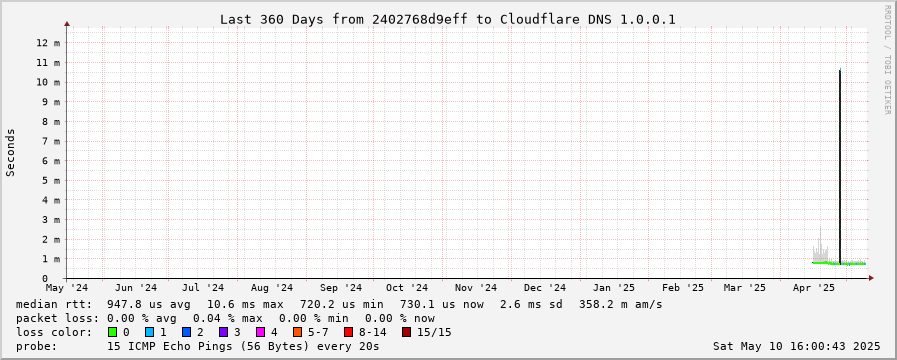Screen dimensions: 897x360
Task: Click the purple loss color 3 swatch
Action: click(223, 332)
